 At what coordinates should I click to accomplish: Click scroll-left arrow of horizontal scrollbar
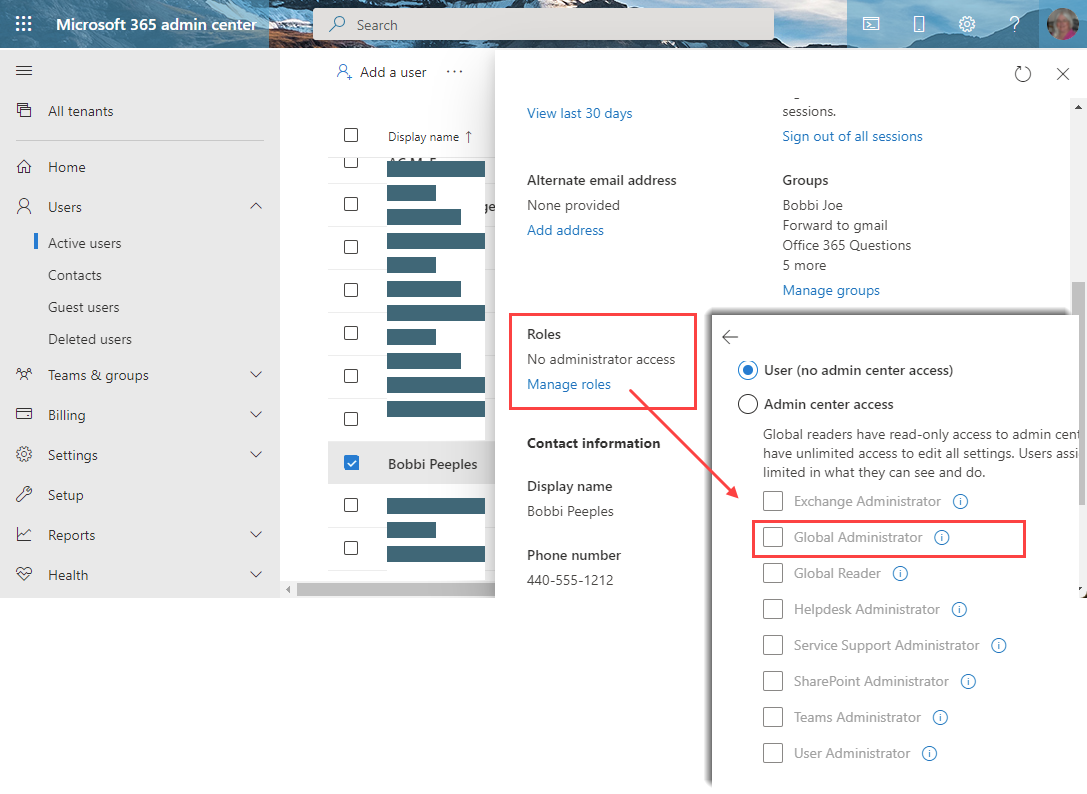[288, 589]
